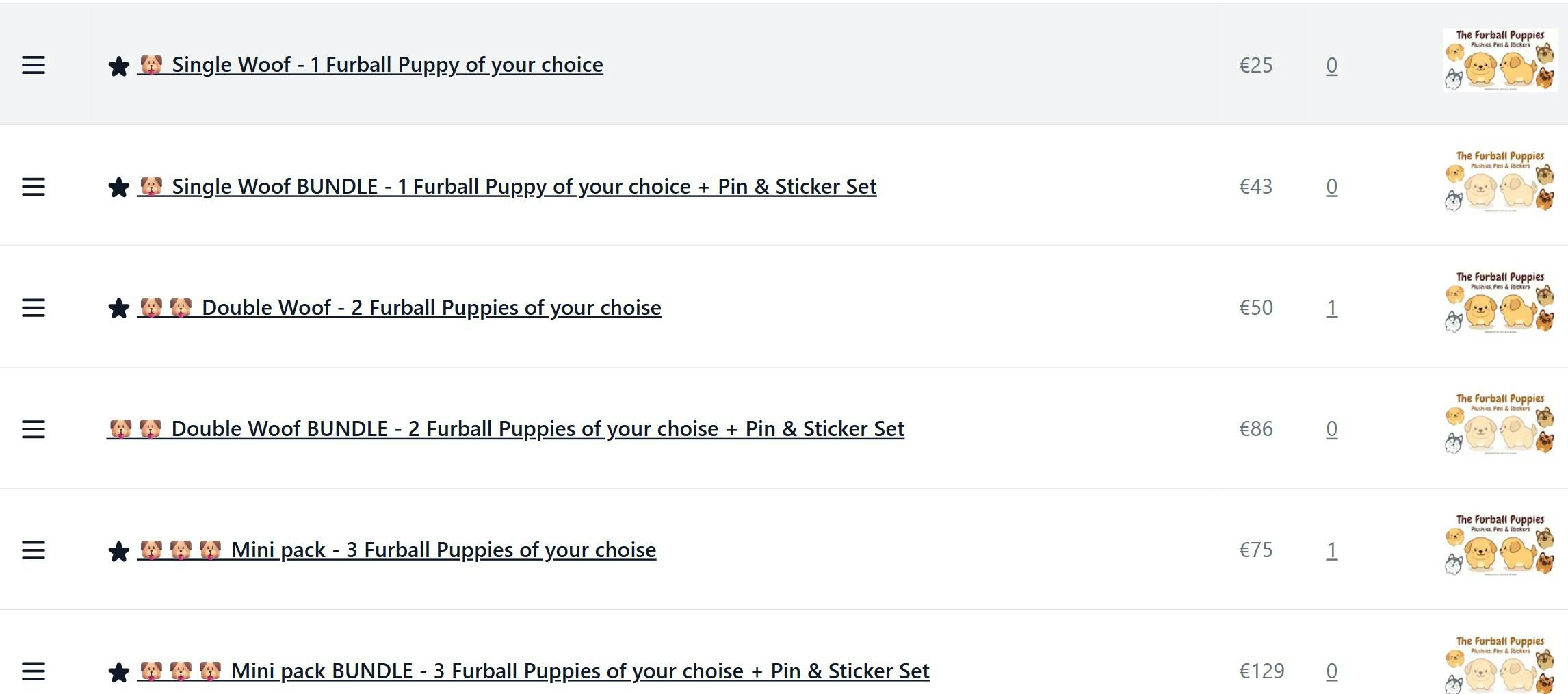Open the Mini pack BUNDLE reward link
This screenshot has height=694, width=1568.
(x=579, y=671)
